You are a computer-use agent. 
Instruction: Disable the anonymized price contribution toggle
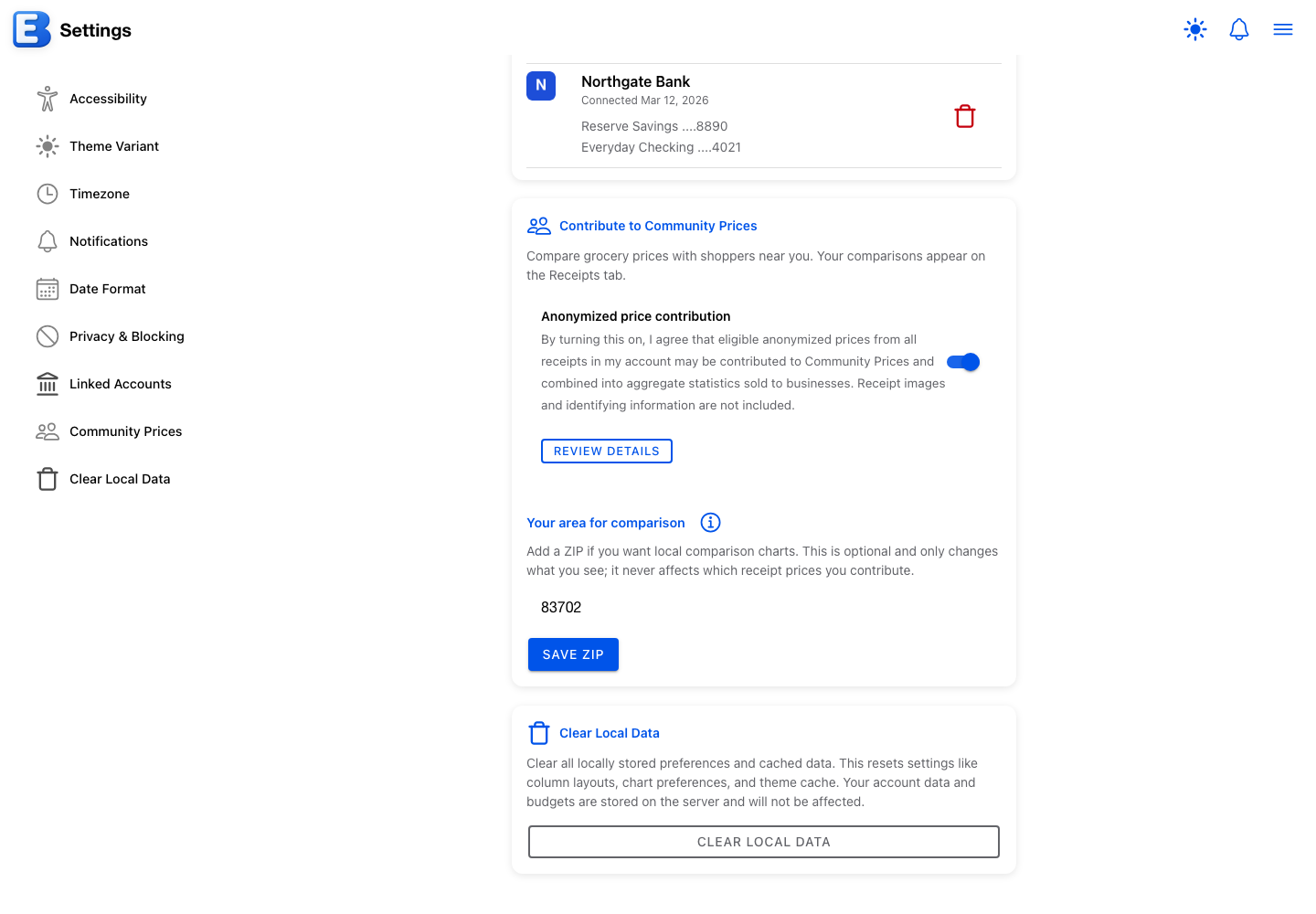click(963, 362)
